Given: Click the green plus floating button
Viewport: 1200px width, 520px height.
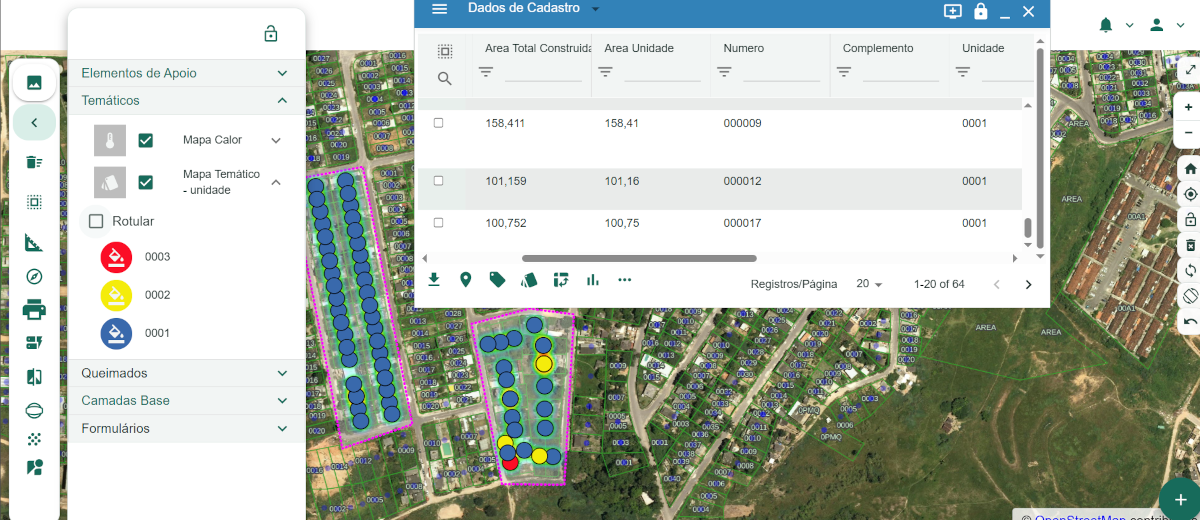Looking at the screenshot, I should [1180, 499].
